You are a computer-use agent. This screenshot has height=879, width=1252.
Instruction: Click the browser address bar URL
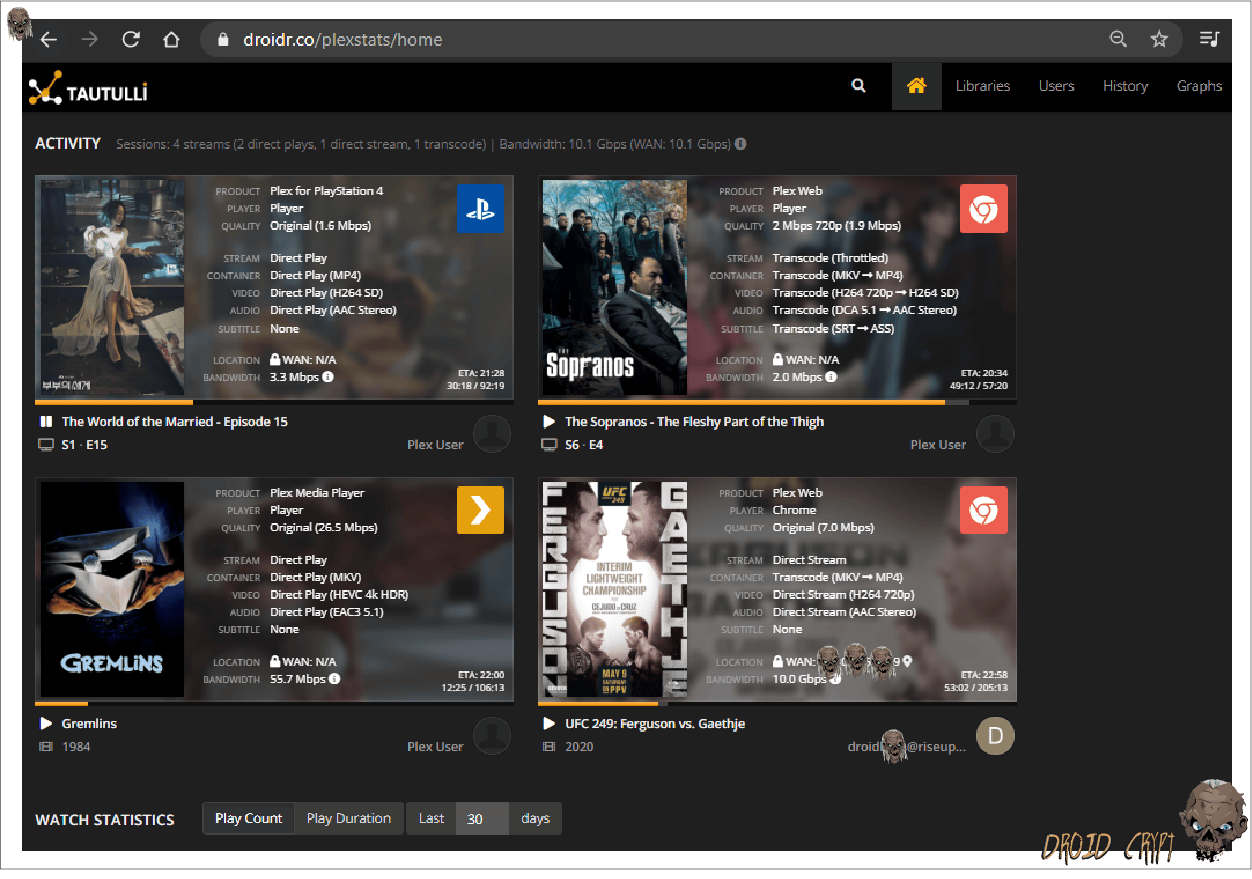[x=342, y=40]
